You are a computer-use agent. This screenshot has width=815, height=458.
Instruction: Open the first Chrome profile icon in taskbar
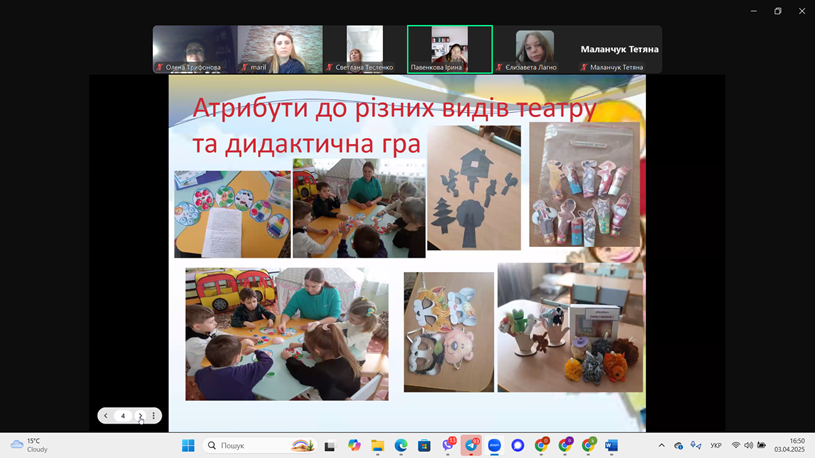click(541, 446)
